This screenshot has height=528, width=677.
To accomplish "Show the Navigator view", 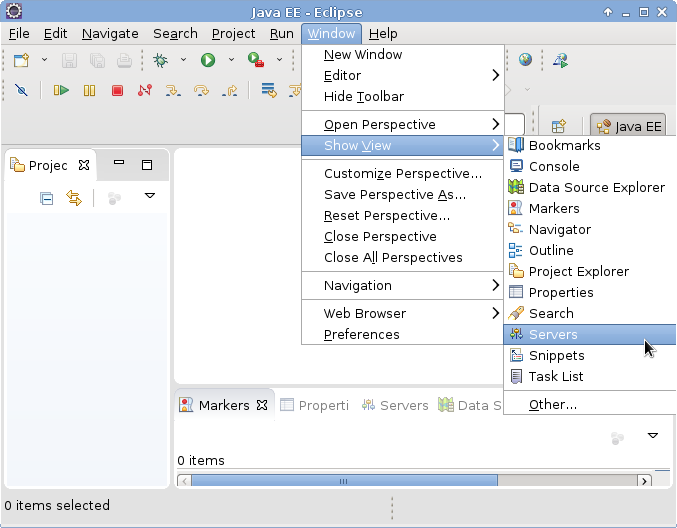I will pyautogui.click(x=590, y=230).
